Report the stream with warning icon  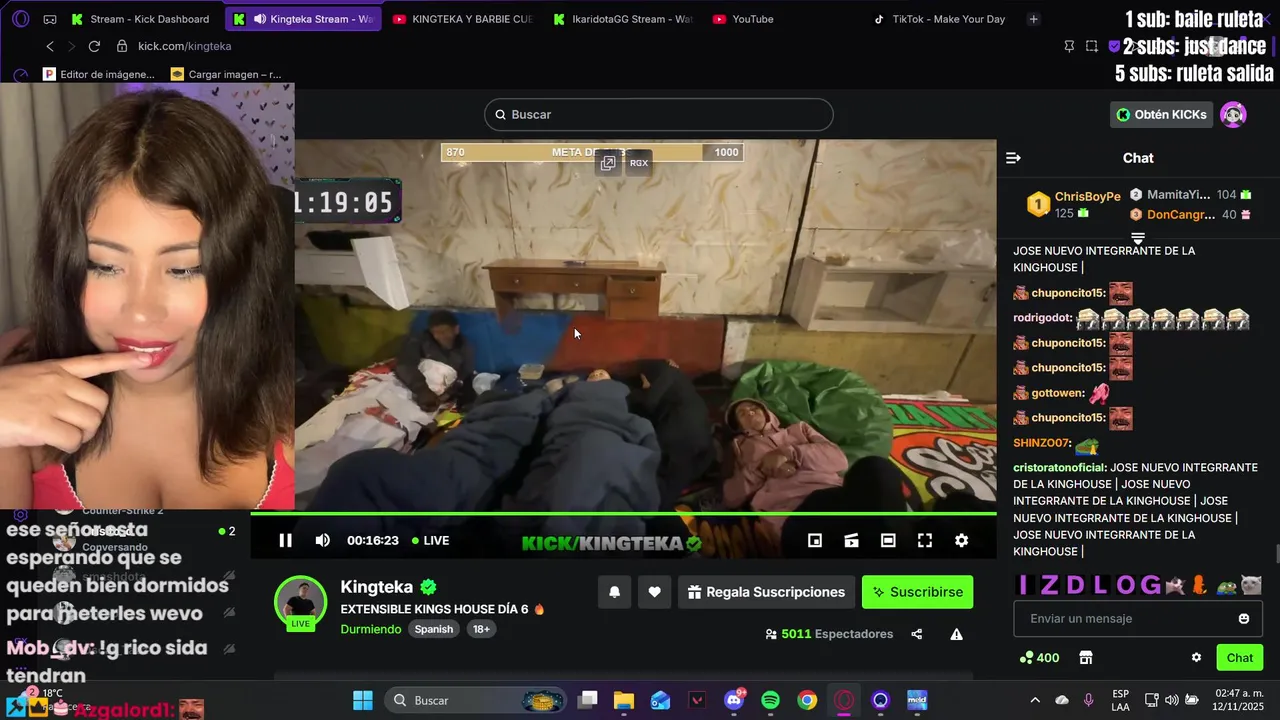956,634
